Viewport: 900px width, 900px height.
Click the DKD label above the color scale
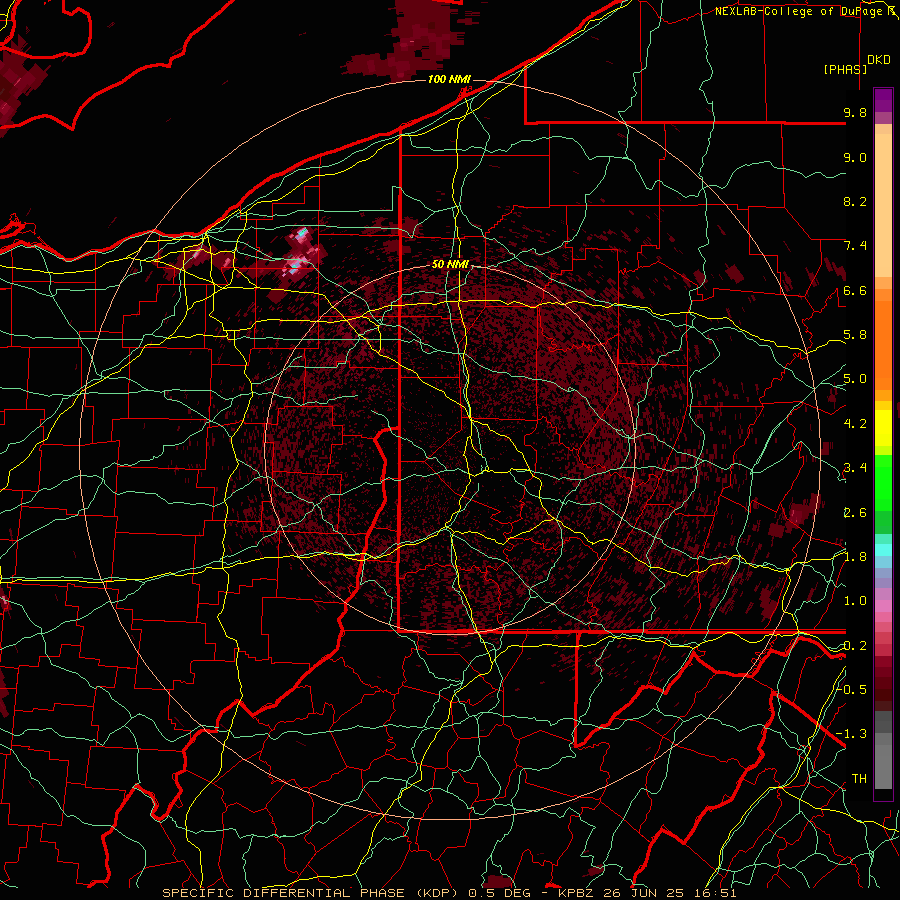point(879,60)
